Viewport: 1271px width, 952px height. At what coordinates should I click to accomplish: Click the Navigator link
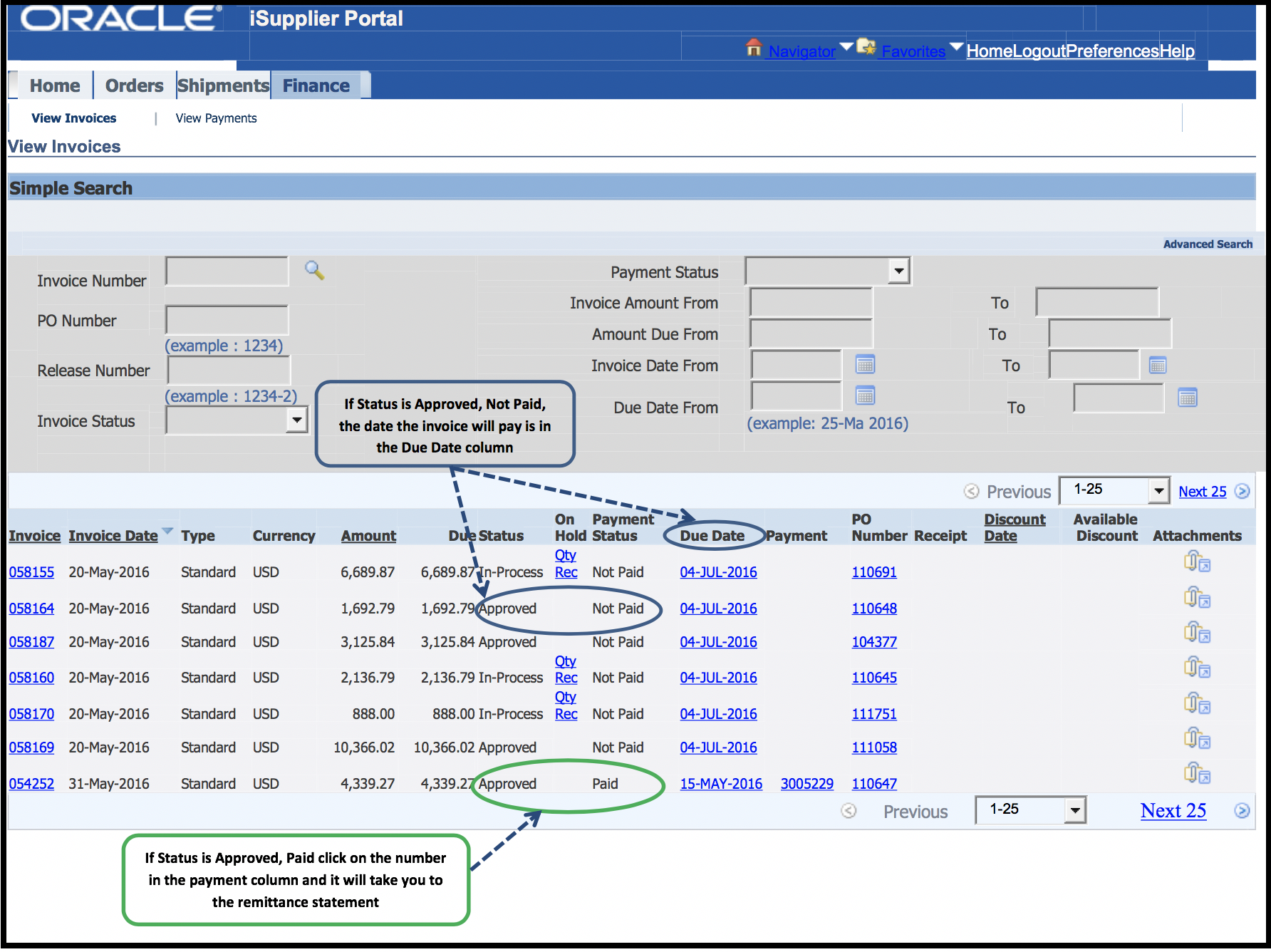[x=801, y=51]
